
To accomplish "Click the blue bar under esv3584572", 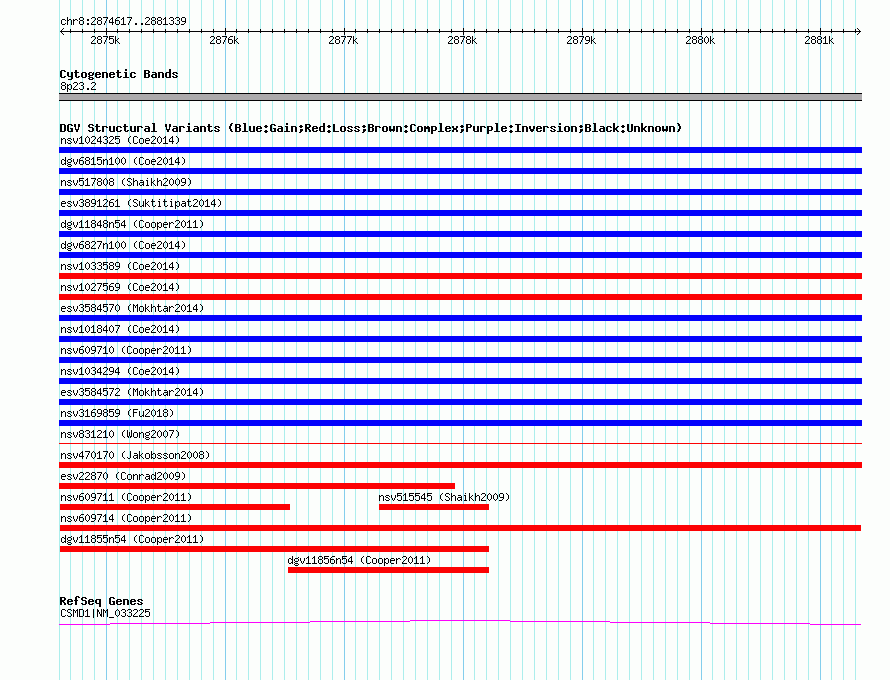I will 460,402.
